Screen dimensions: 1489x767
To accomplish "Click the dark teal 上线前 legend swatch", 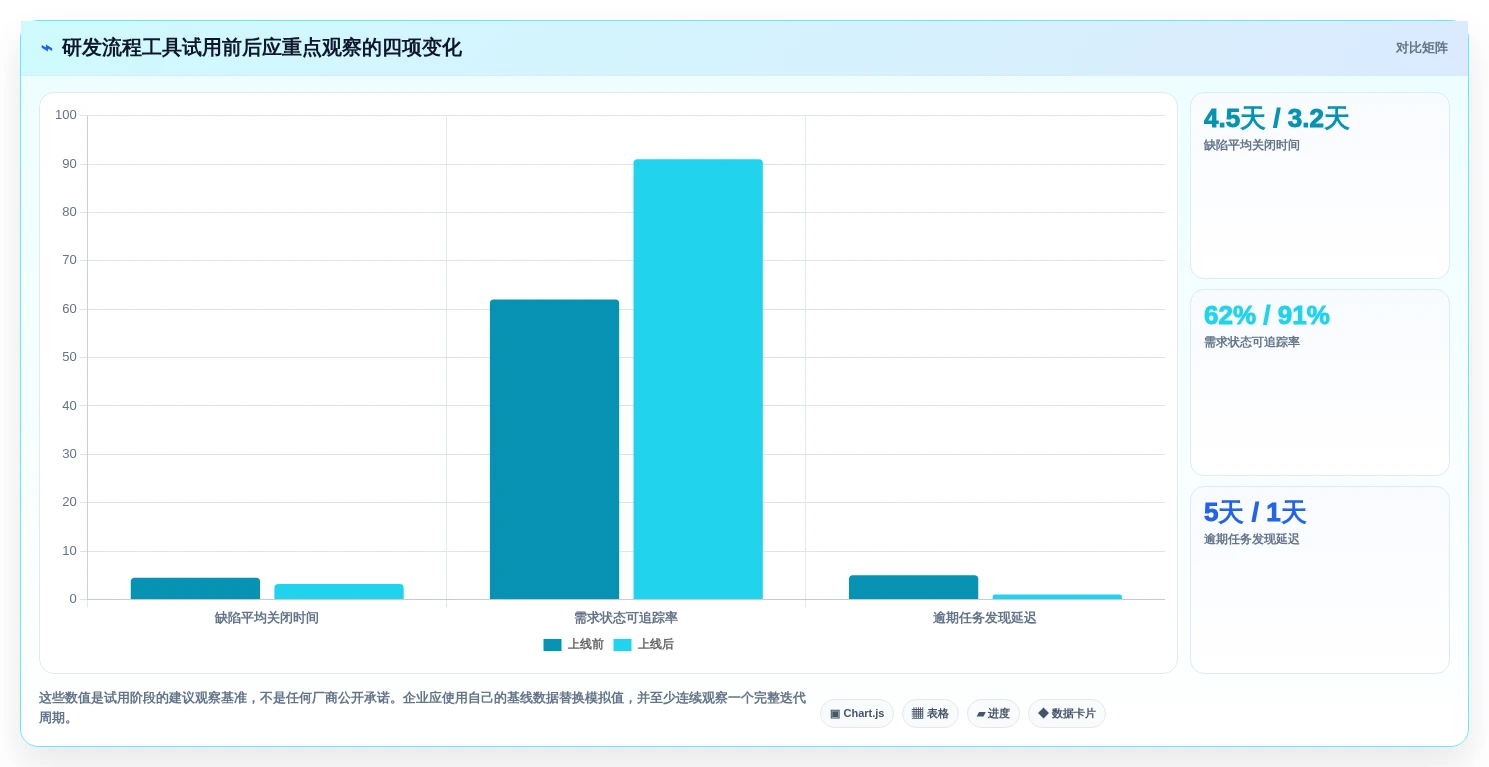I will (x=552, y=645).
